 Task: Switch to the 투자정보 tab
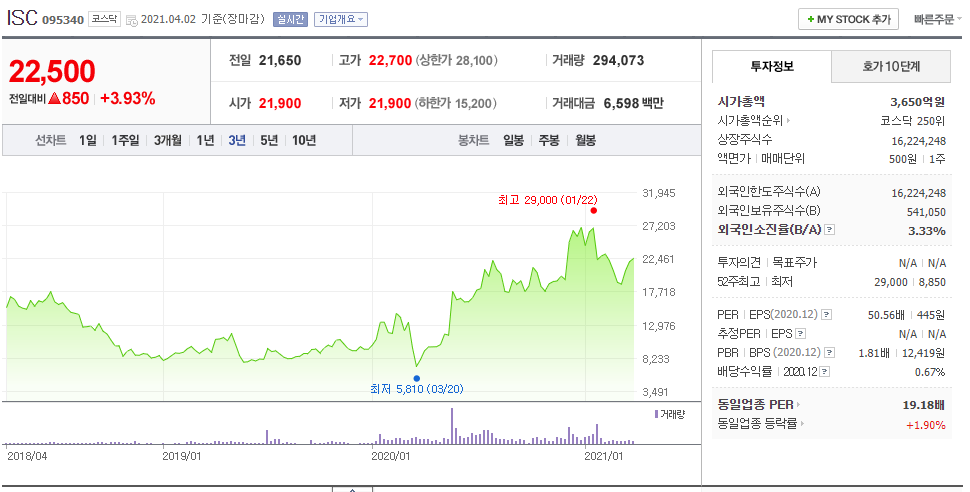tap(771, 66)
